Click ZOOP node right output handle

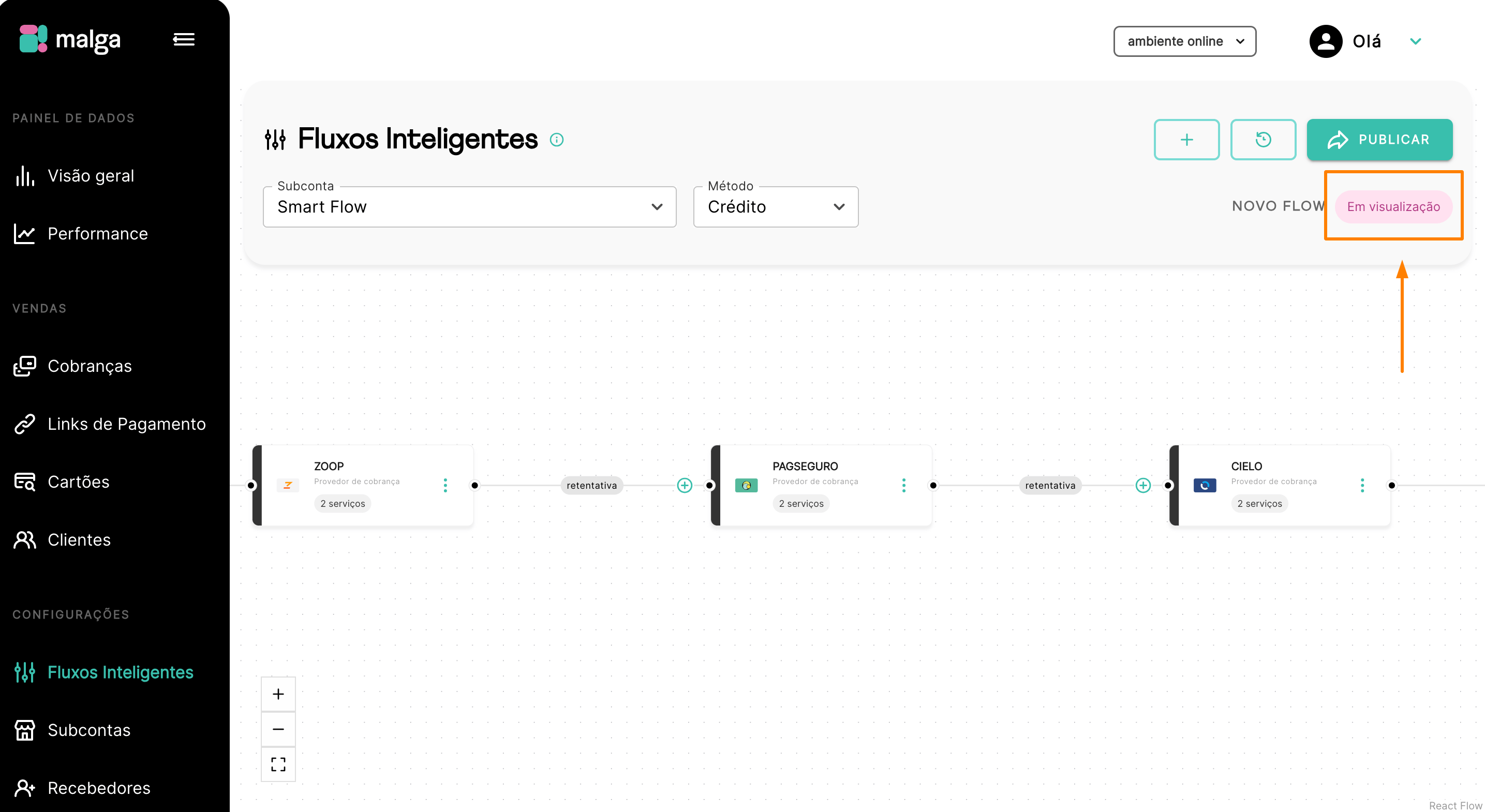click(x=474, y=485)
